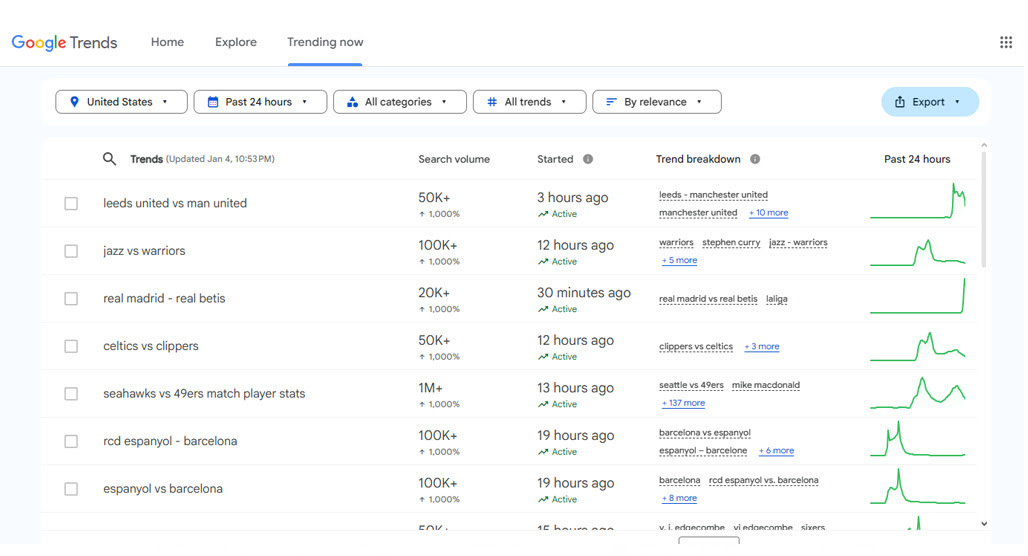Open the Google apps grid icon
Viewport: 1028px width, 556px height.
pos(1006,43)
